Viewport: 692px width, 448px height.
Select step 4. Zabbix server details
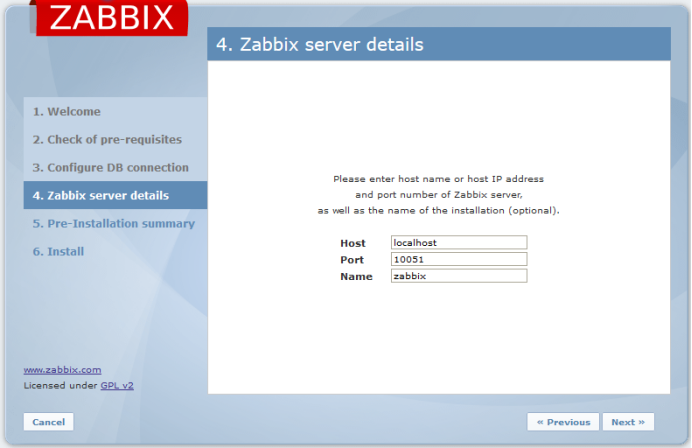[115, 195]
